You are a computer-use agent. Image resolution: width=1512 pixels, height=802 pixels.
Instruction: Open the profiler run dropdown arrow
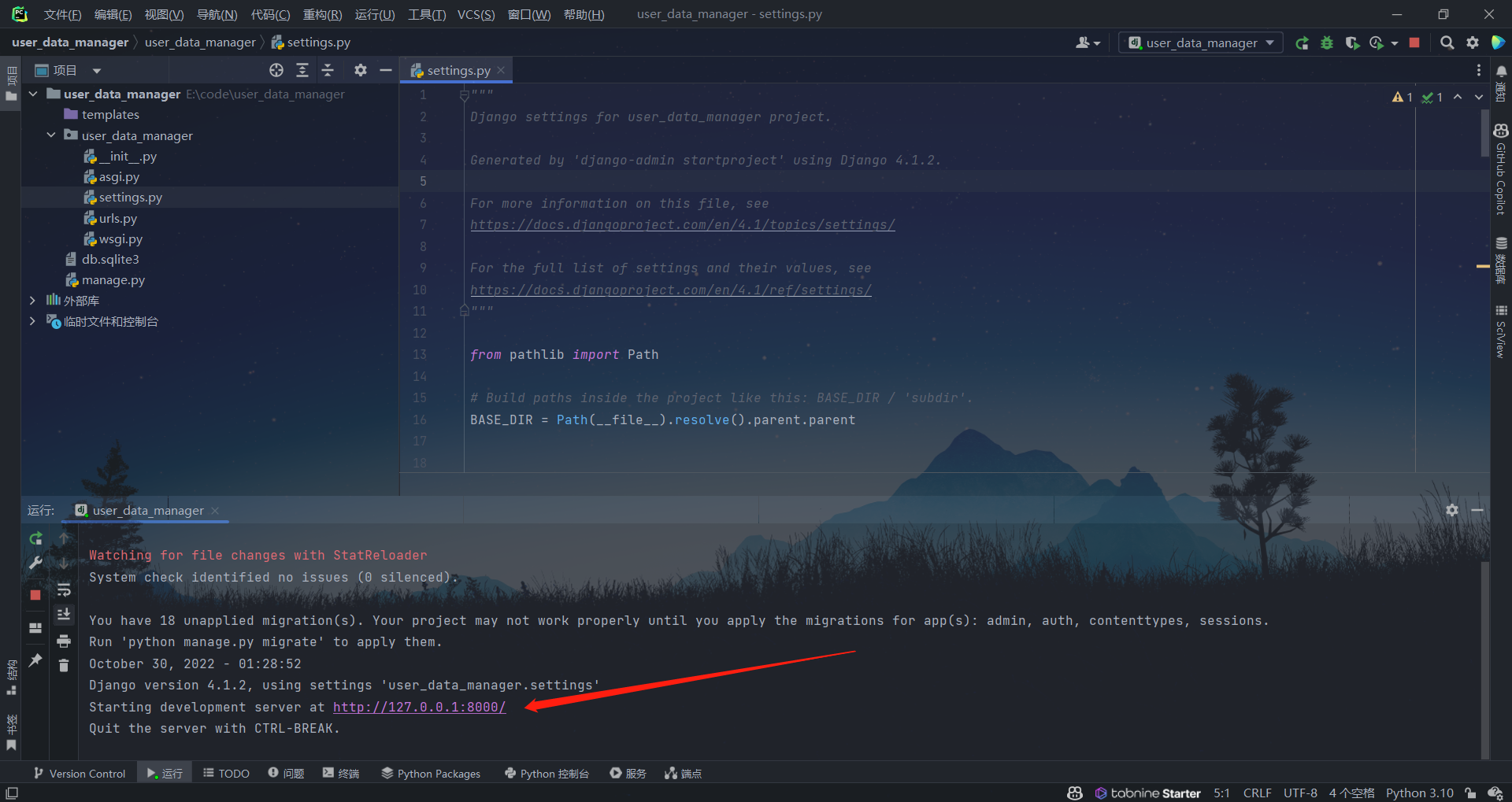pos(1395,43)
